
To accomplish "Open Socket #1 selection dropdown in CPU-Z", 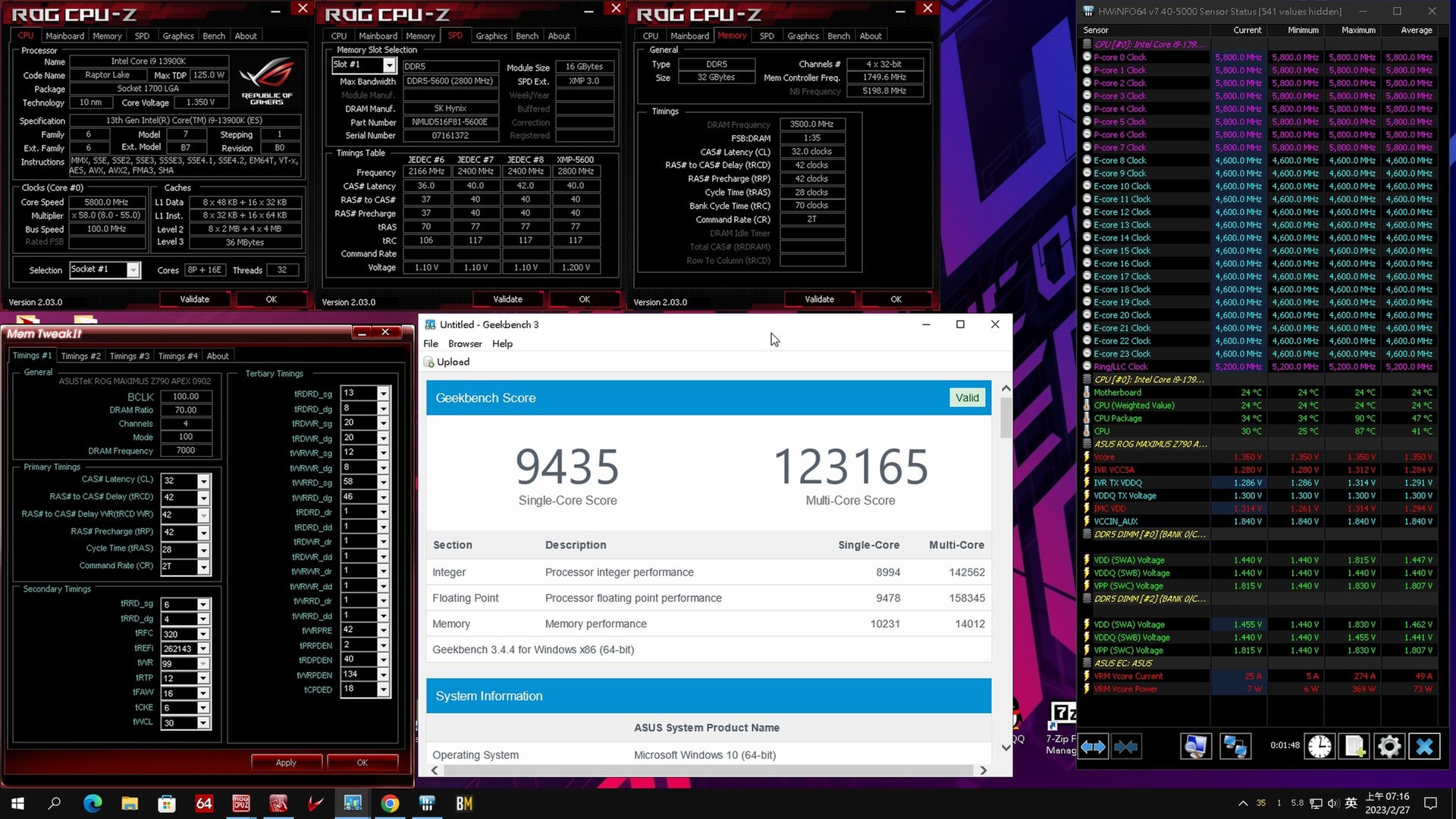I will [133, 270].
